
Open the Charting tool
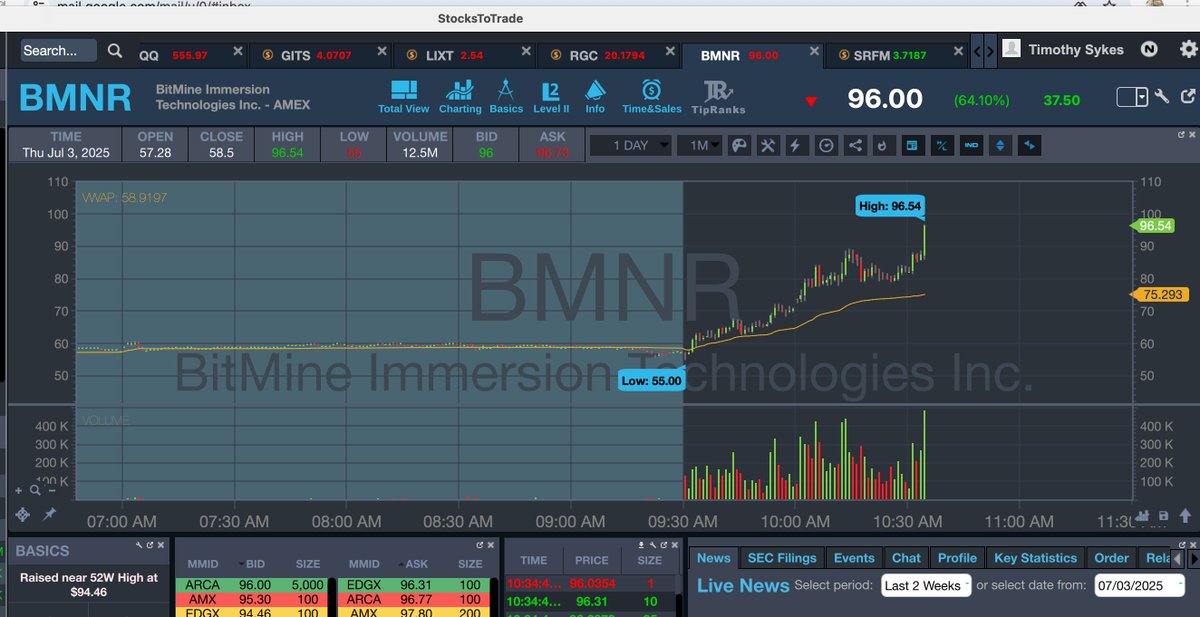pyautogui.click(x=460, y=96)
